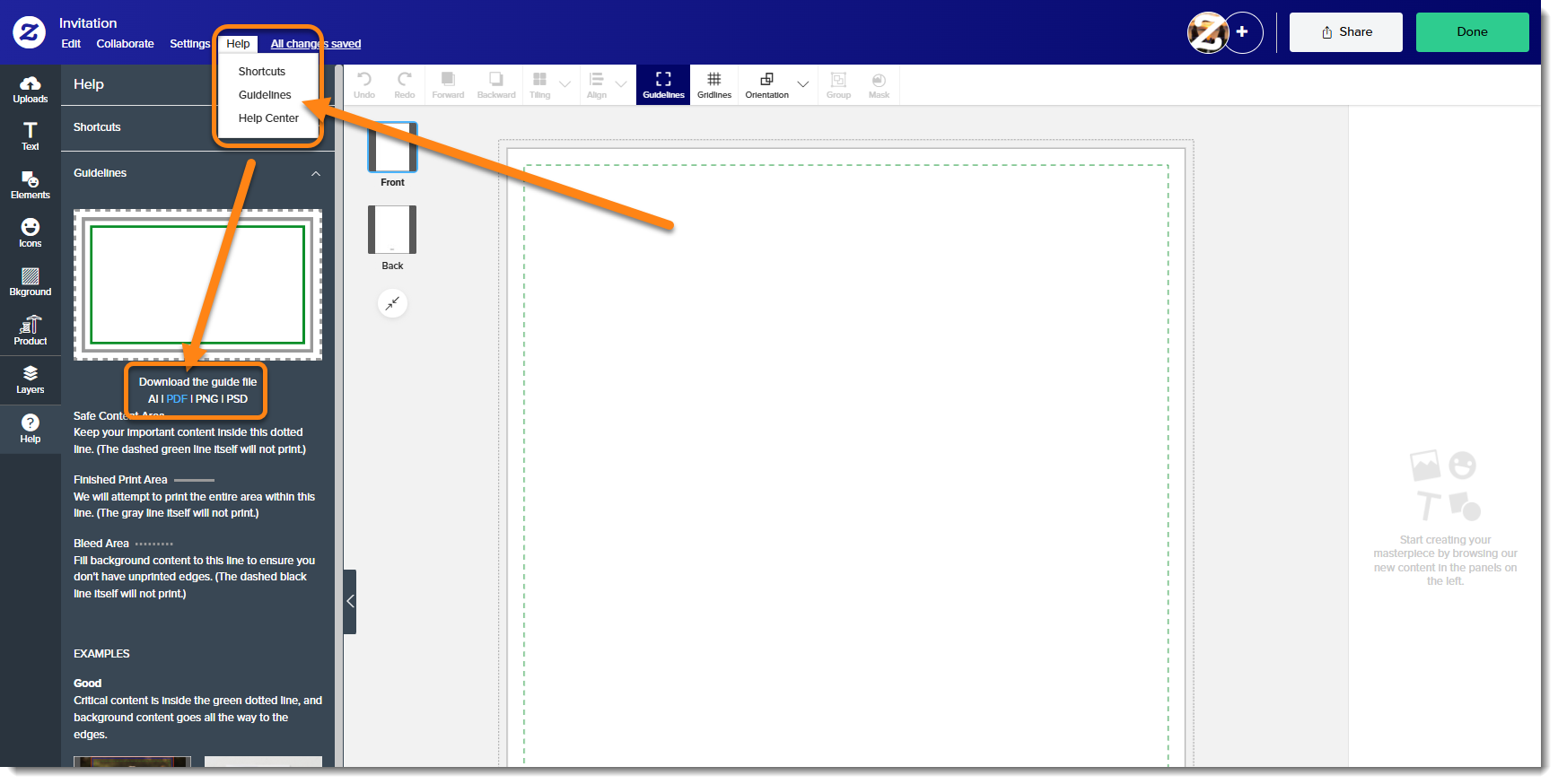Open the Elements panel
The image size is (1558, 784).
point(30,185)
